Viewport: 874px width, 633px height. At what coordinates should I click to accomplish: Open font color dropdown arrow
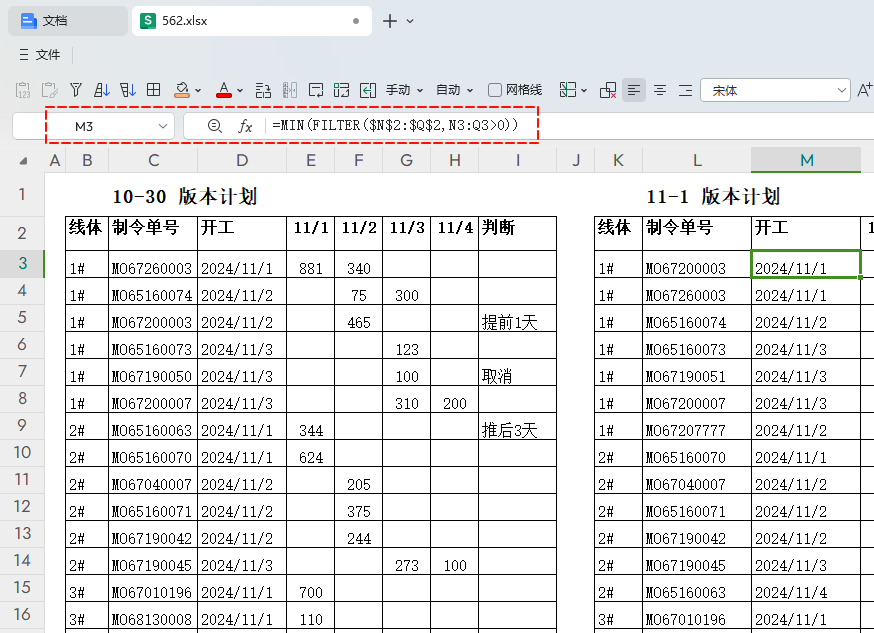click(240, 90)
